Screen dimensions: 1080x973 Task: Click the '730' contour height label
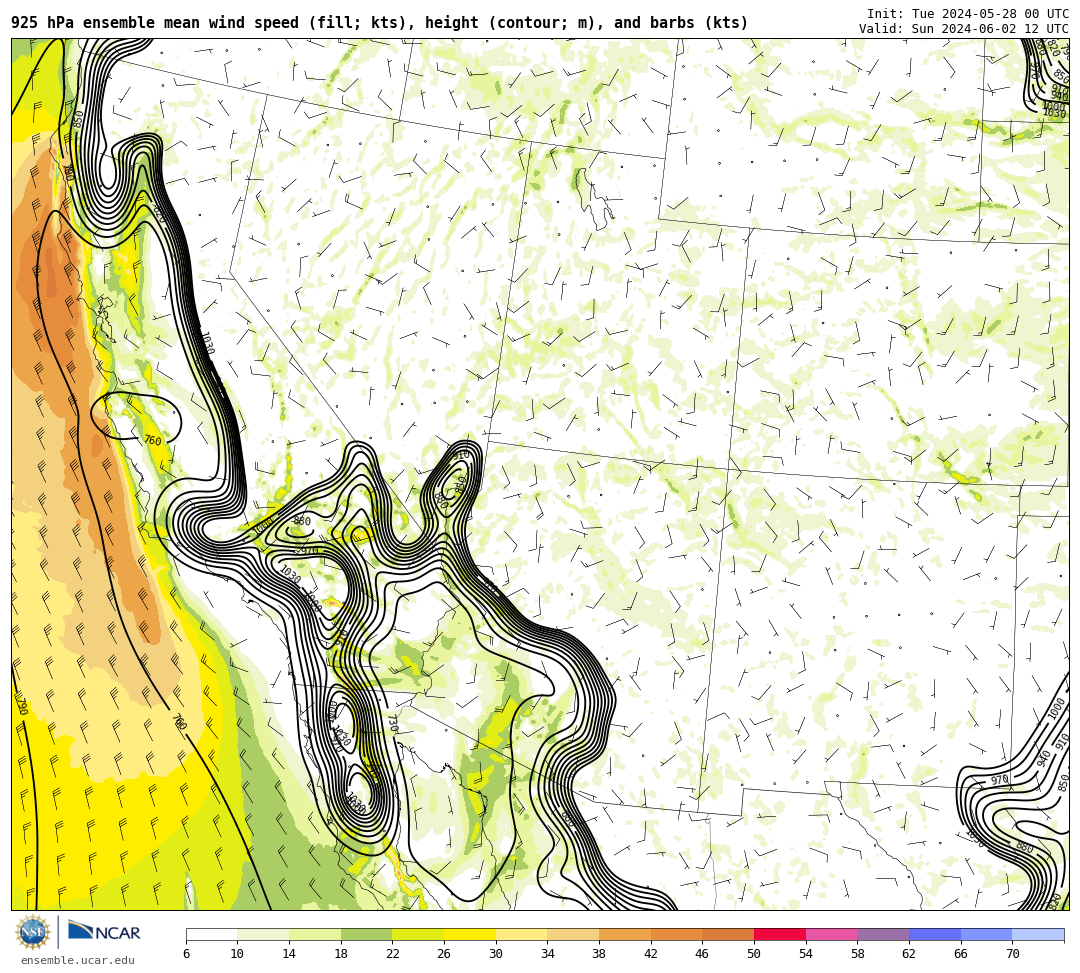pyautogui.click(x=393, y=723)
